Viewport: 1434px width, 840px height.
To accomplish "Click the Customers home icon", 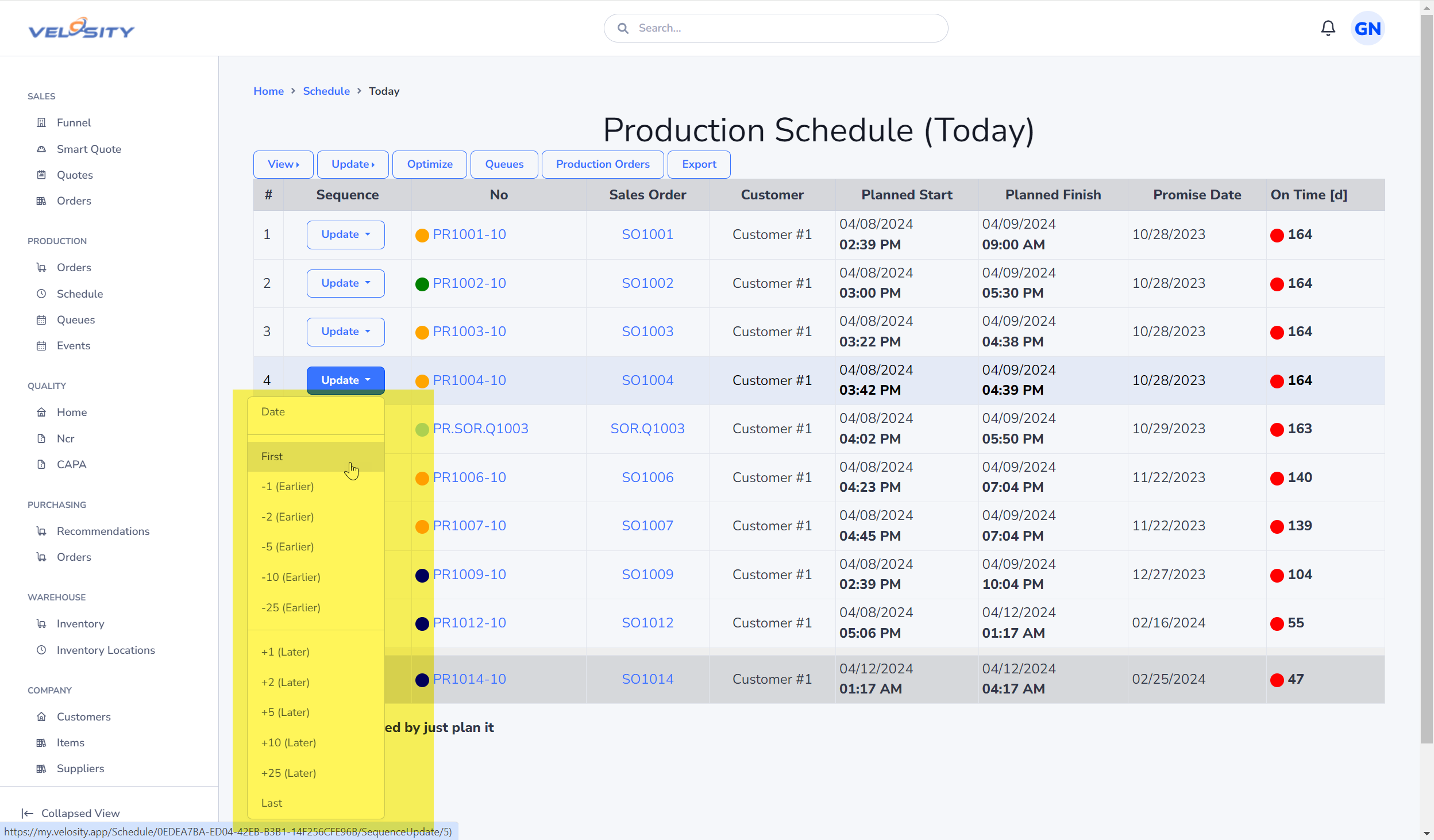I will click(x=41, y=716).
